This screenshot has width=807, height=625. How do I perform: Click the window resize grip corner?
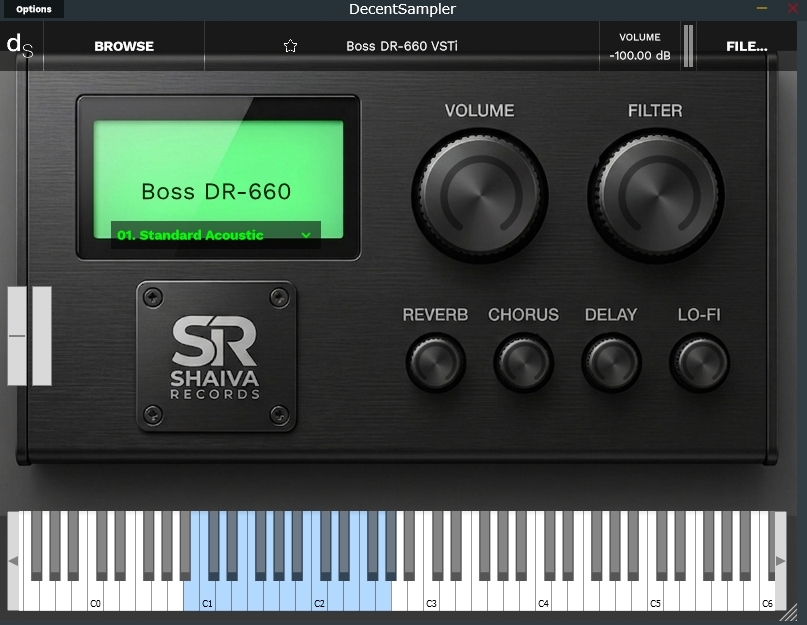tap(788, 613)
